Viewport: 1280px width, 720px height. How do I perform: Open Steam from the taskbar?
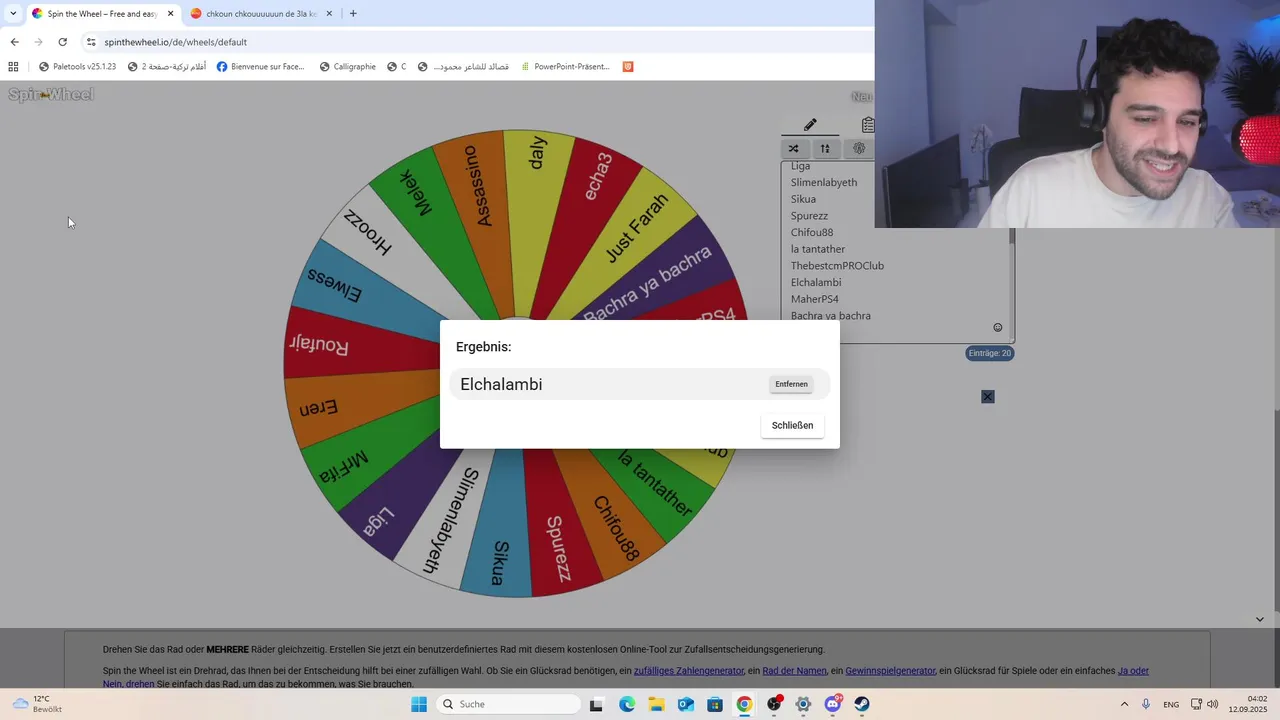point(862,704)
